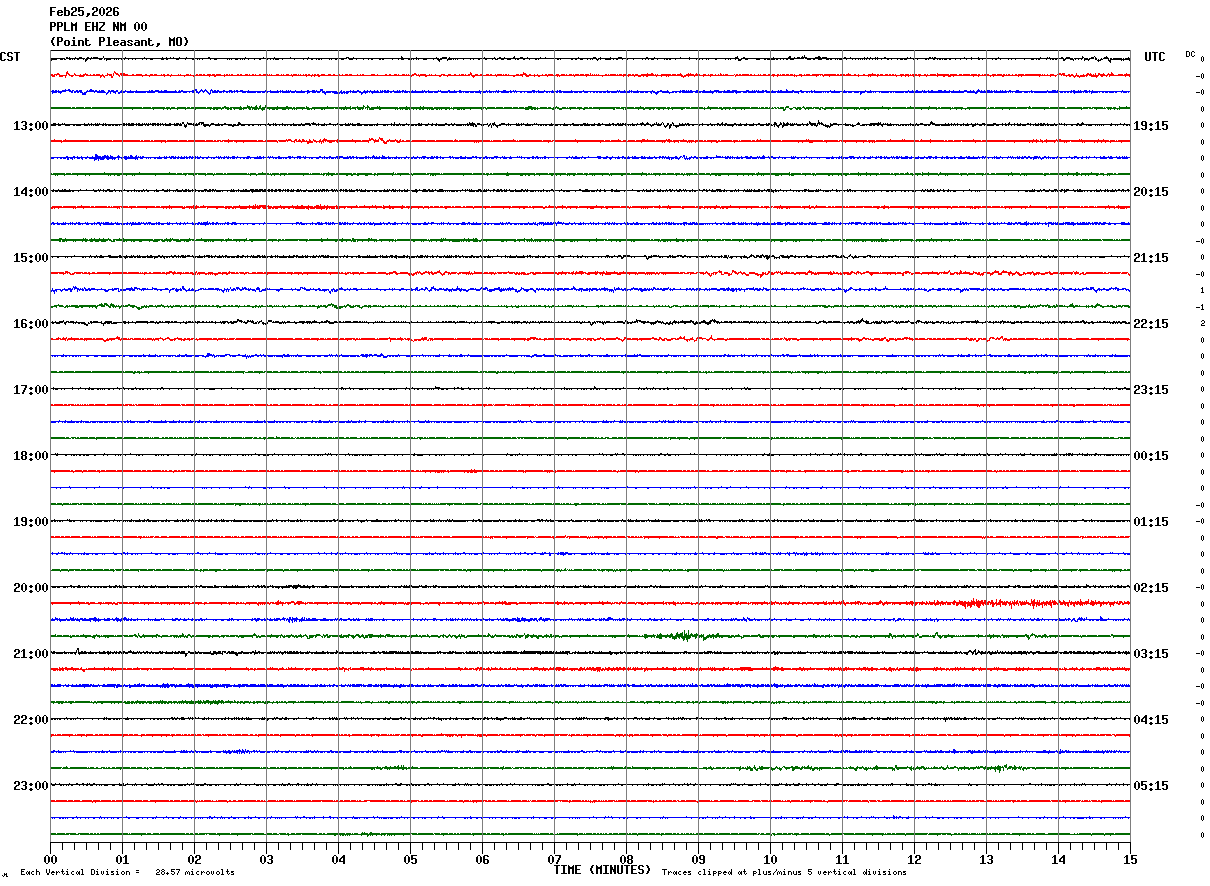The image size is (1210, 886).
Task: Click the 23:15 UTC time label
Action: [x=1150, y=390]
